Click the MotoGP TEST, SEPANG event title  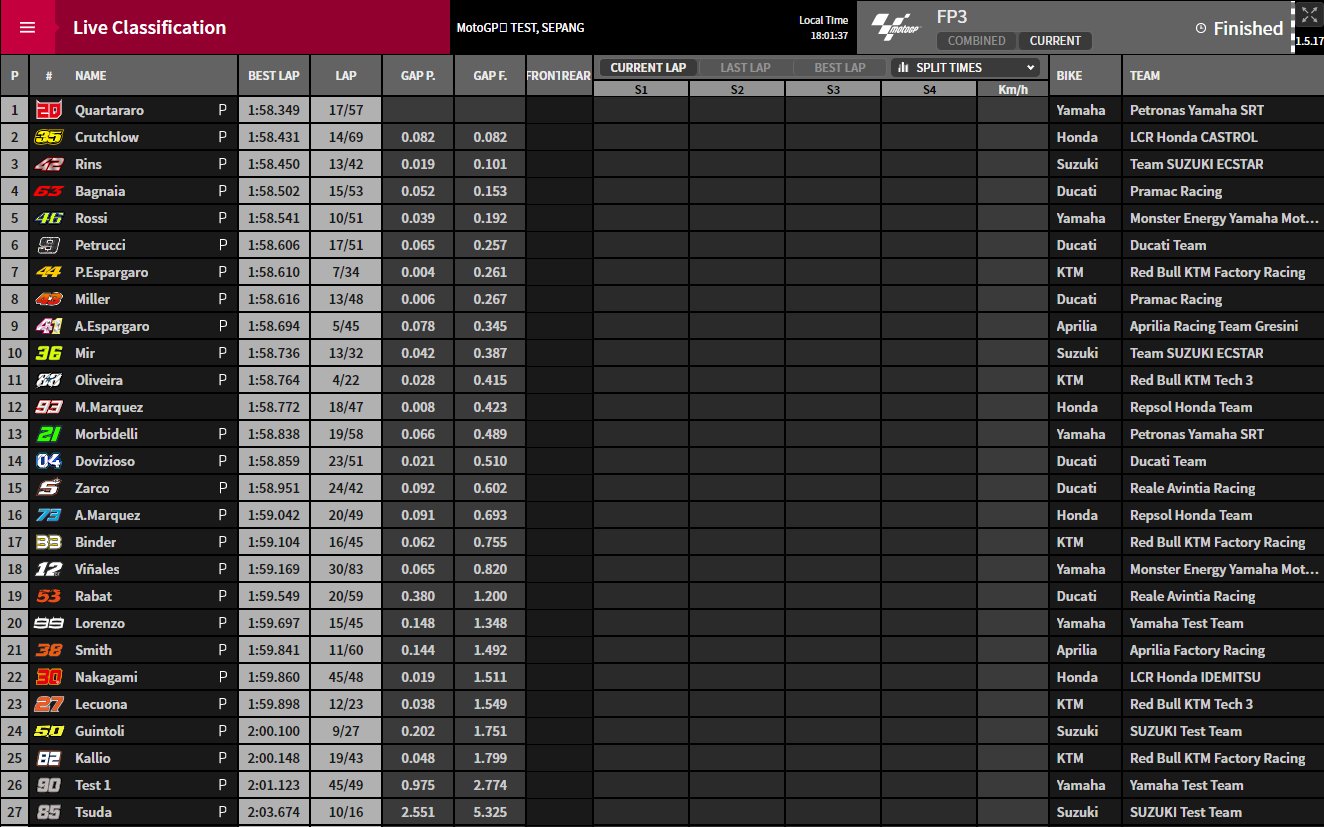pyautogui.click(x=520, y=28)
